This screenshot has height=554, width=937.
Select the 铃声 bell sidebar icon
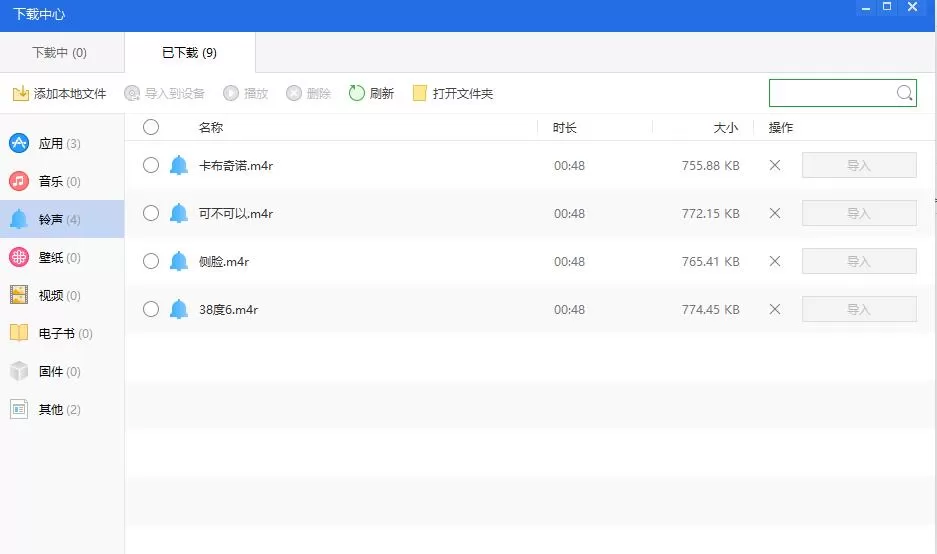(x=19, y=219)
